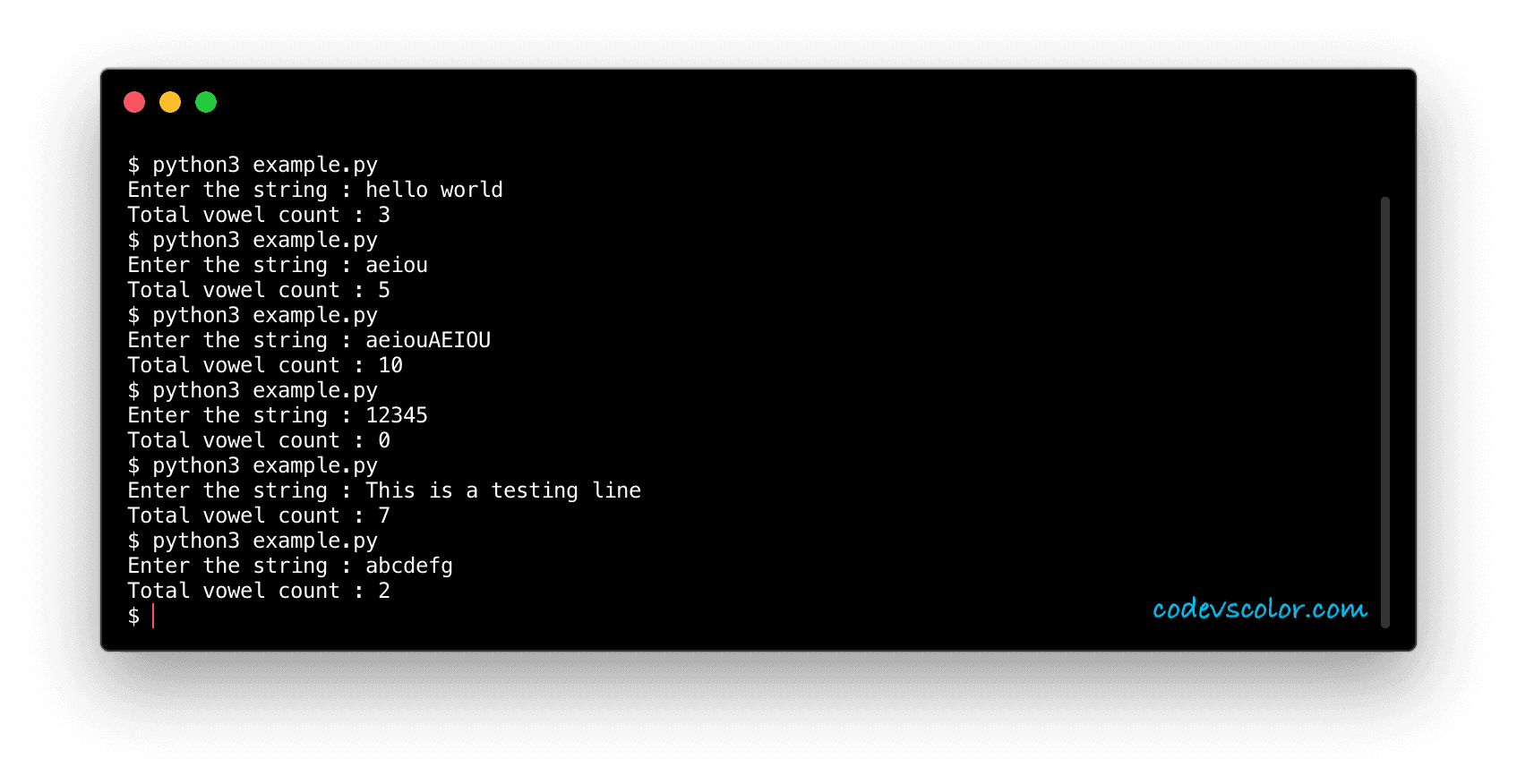
Task: Click the 'Total vowel count : 5' line
Action: (259, 290)
